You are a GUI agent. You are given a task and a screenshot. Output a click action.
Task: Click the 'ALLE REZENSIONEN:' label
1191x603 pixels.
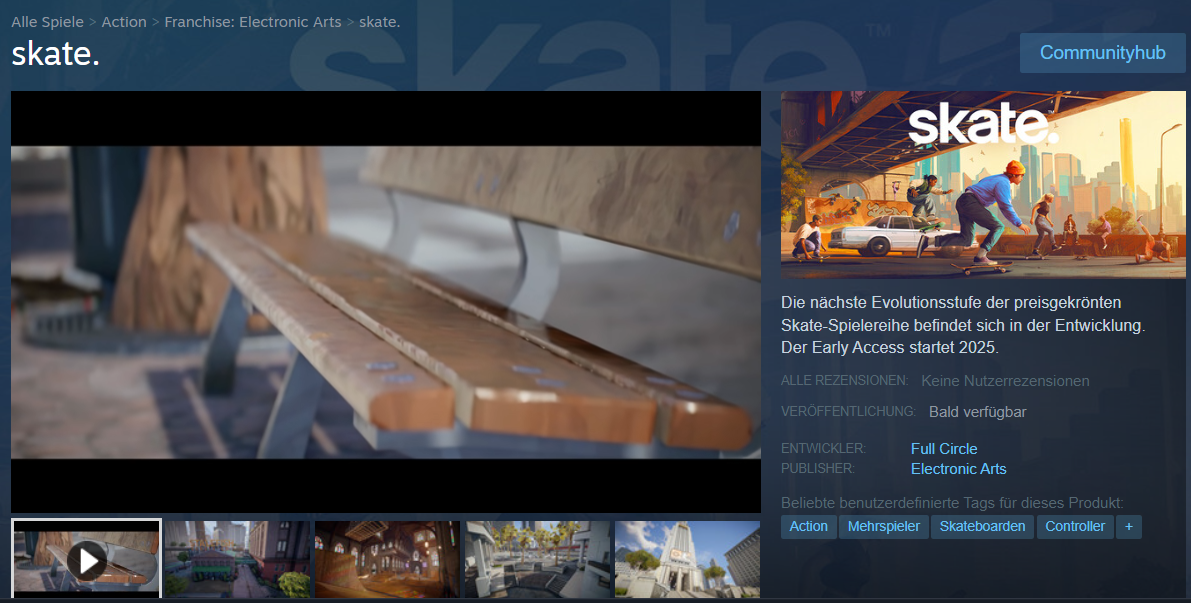845,380
